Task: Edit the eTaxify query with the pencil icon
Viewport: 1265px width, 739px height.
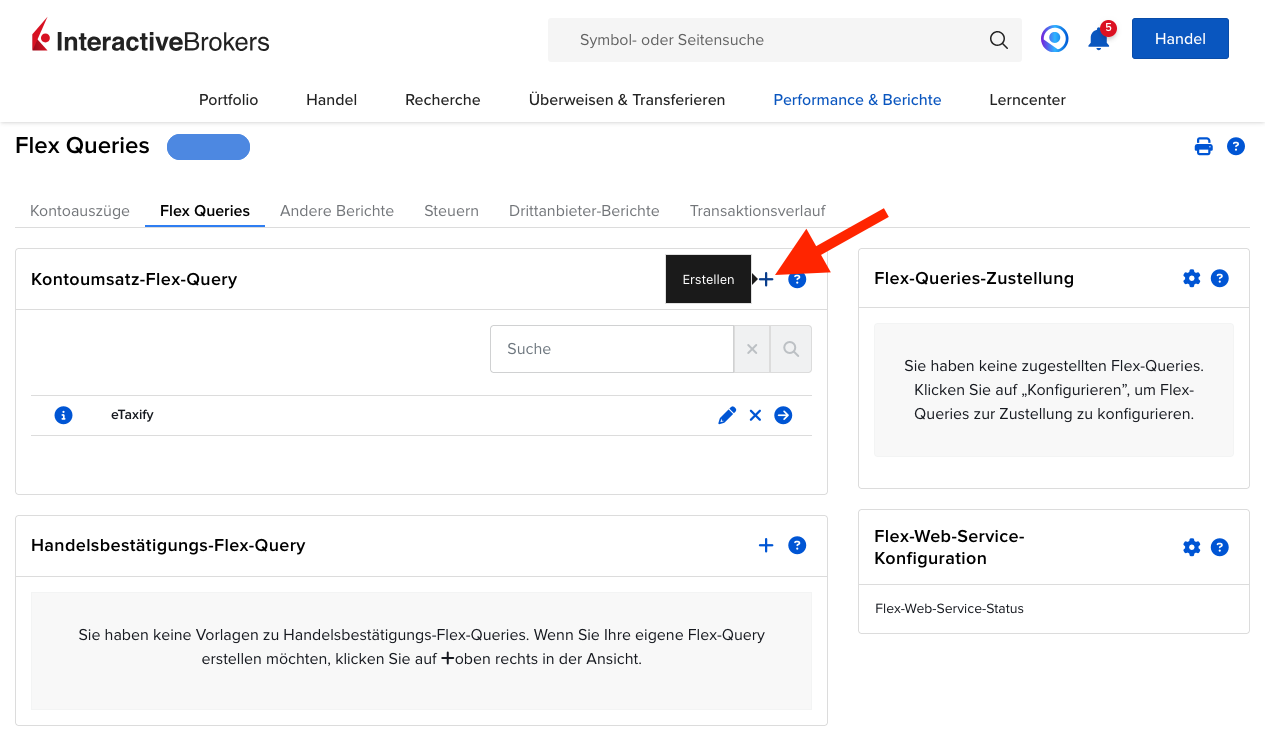Action: pyautogui.click(x=727, y=414)
